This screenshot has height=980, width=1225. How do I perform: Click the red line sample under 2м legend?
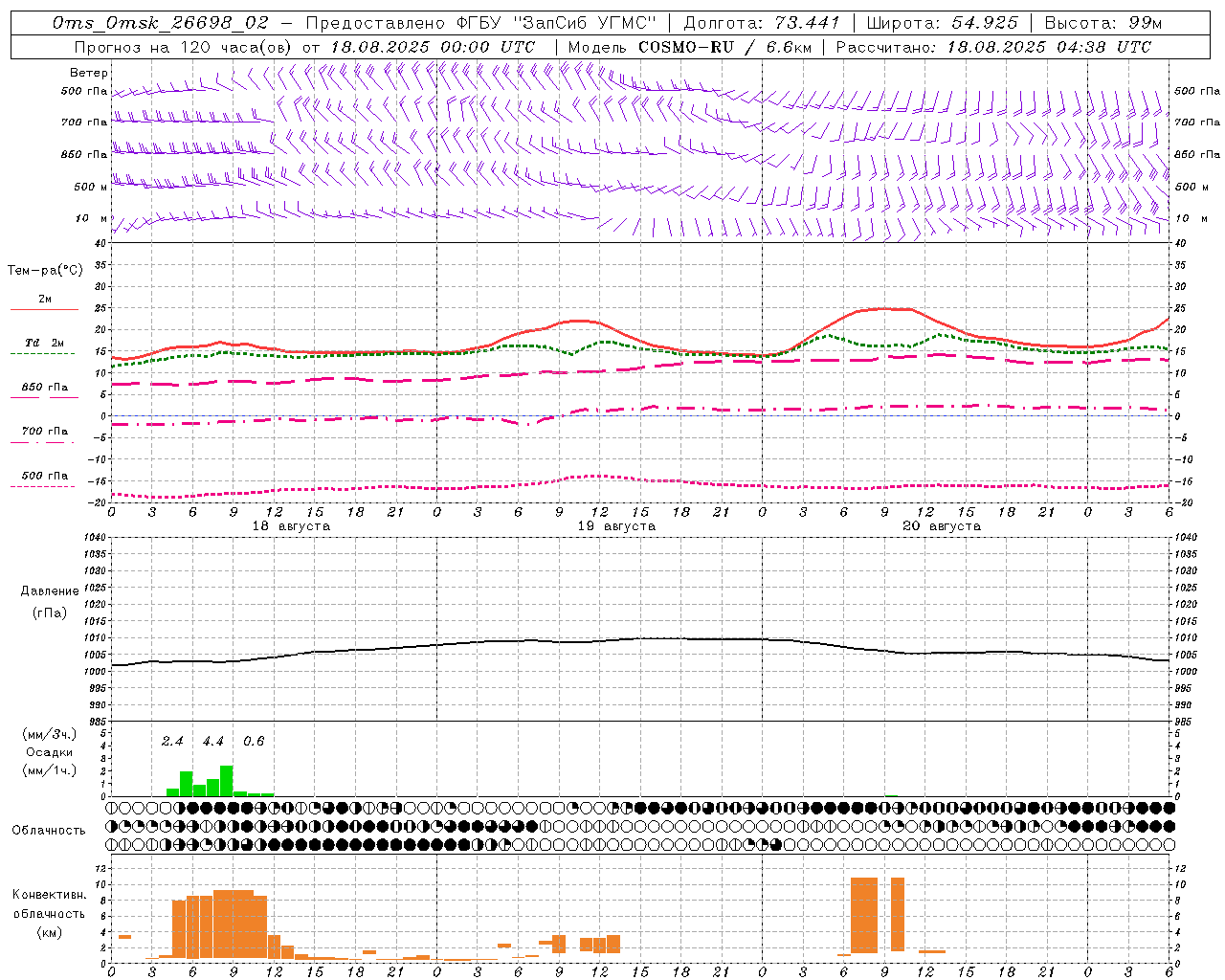44,310
